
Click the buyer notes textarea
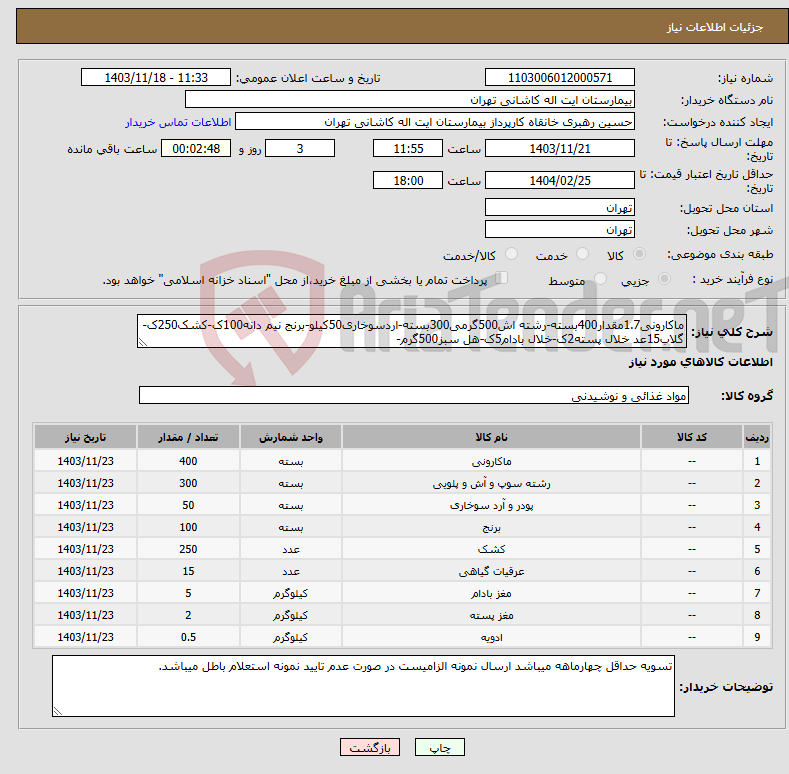click(363, 686)
